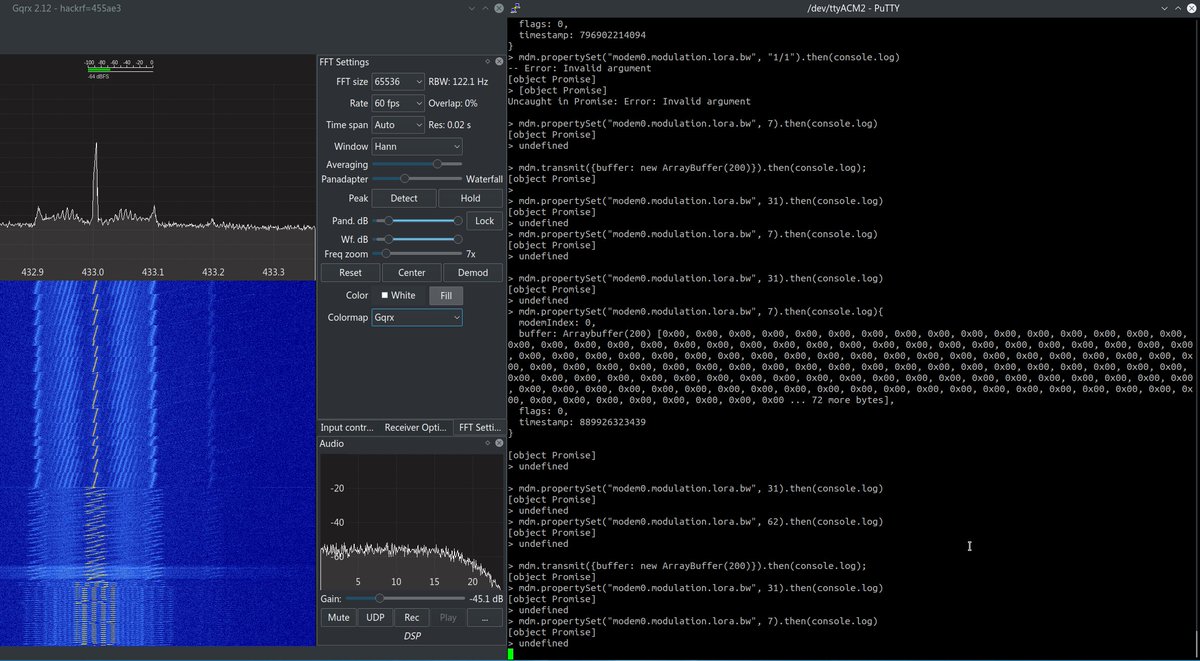Click the disabled Play button
The height and width of the screenshot is (661, 1200).
tap(448, 617)
